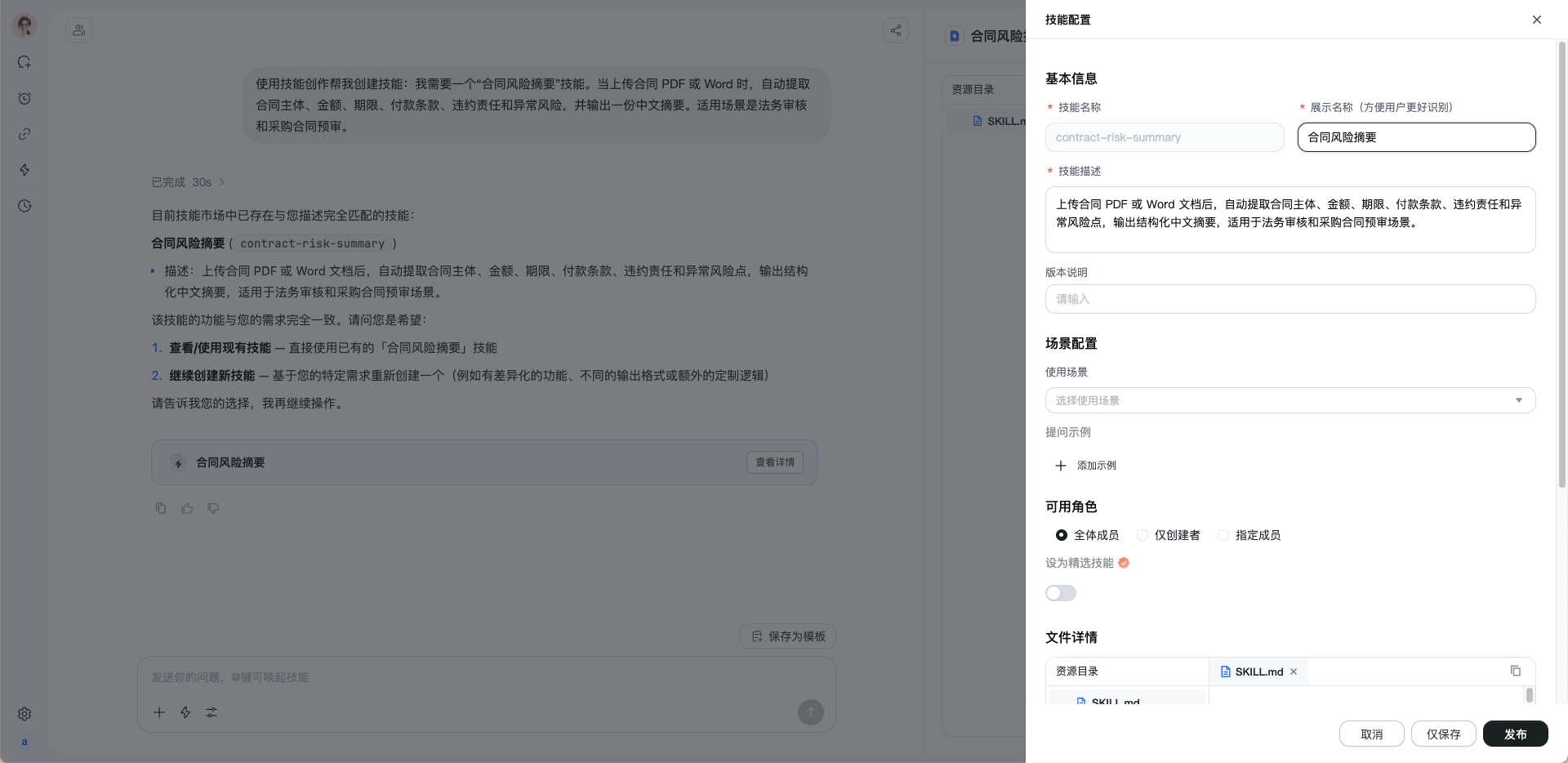Click the link chain icon in sidebar
This screenshot has height=763, width=1568.
24,134
